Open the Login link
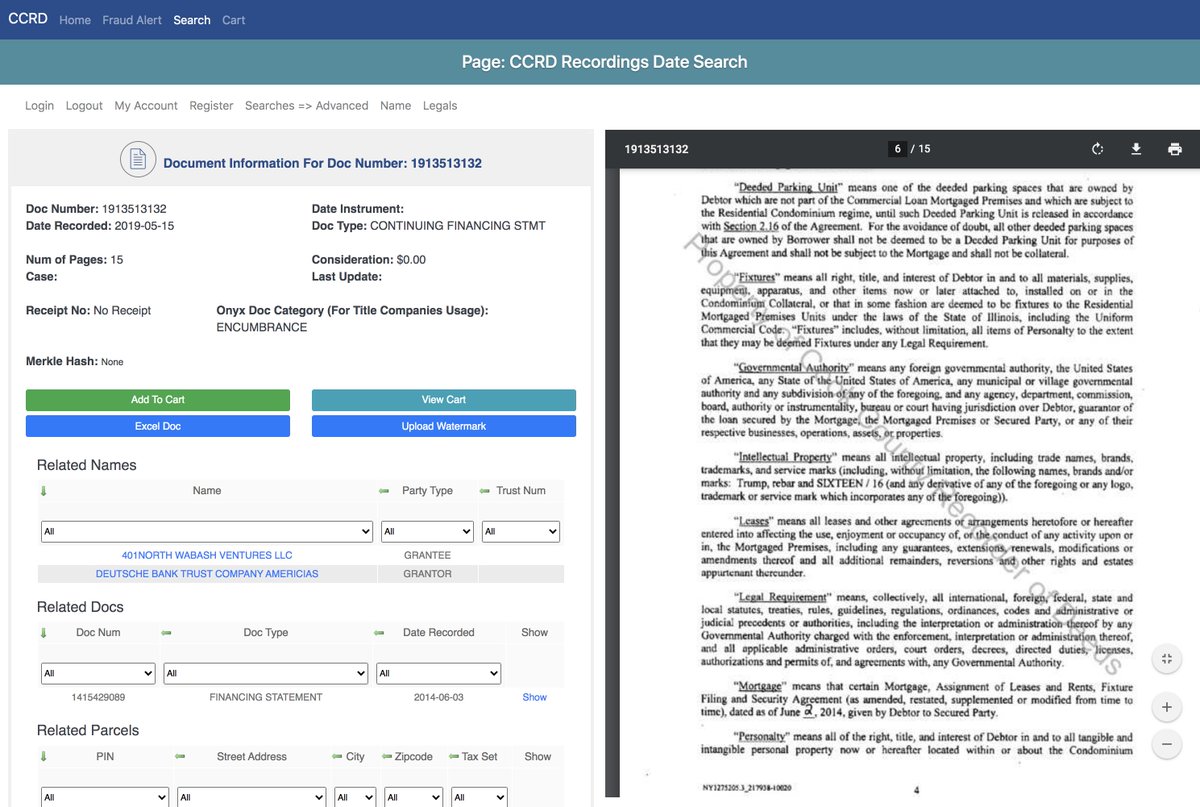The height and width of the screenshot is (807, 1200). pos(39,105)
